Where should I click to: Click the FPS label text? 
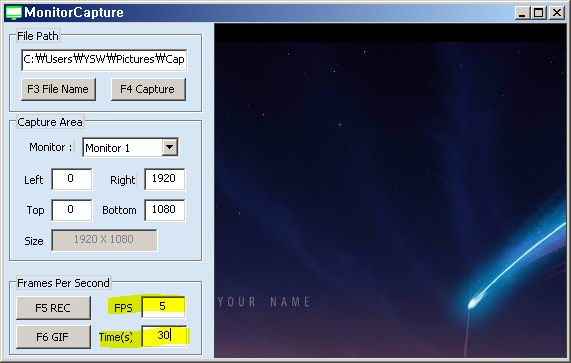click(123, 308)
